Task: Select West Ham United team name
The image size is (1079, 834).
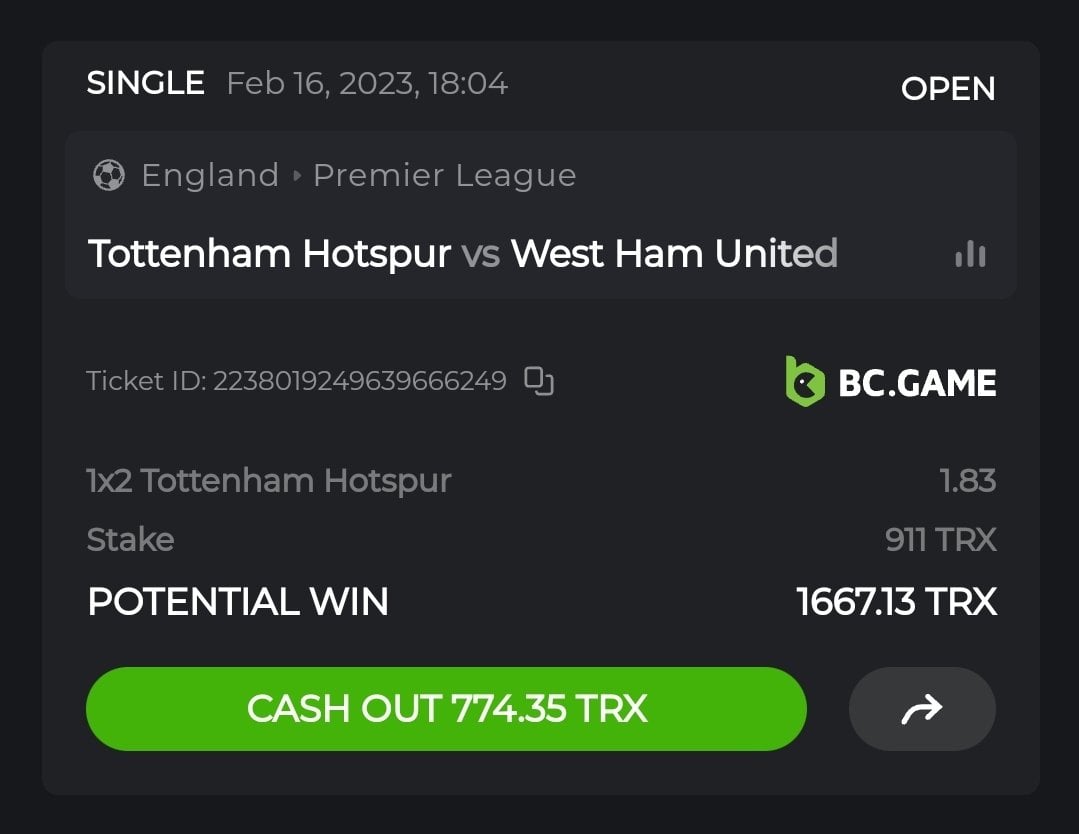Action: tap(674, 254)
